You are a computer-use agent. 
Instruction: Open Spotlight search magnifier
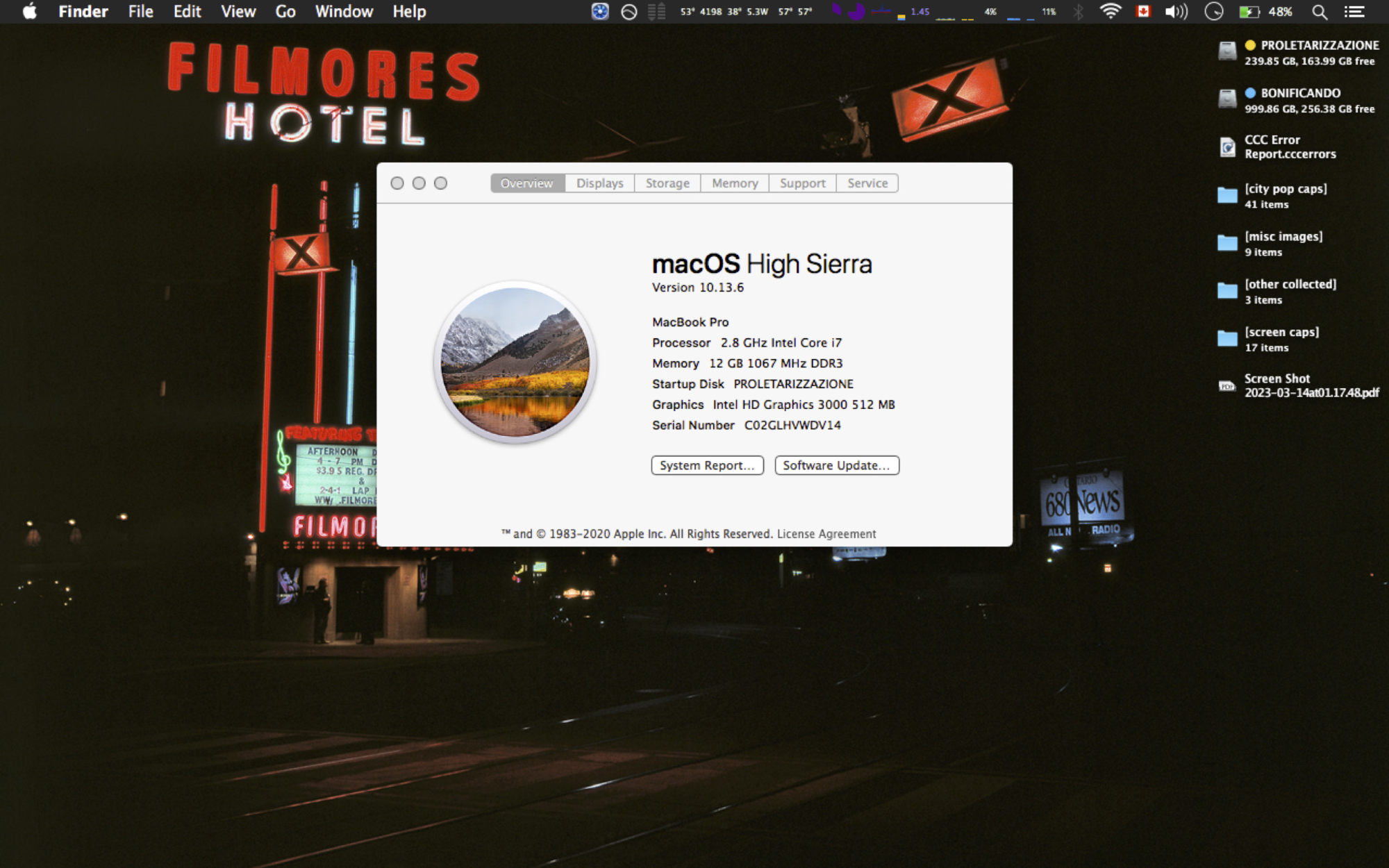(x=1319, y=11)
